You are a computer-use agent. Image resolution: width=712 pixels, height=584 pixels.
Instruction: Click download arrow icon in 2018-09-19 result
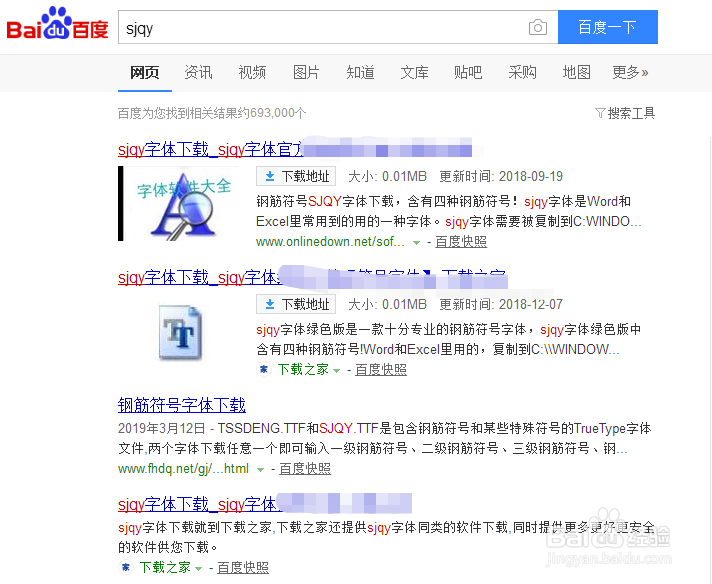click(270, 176)
